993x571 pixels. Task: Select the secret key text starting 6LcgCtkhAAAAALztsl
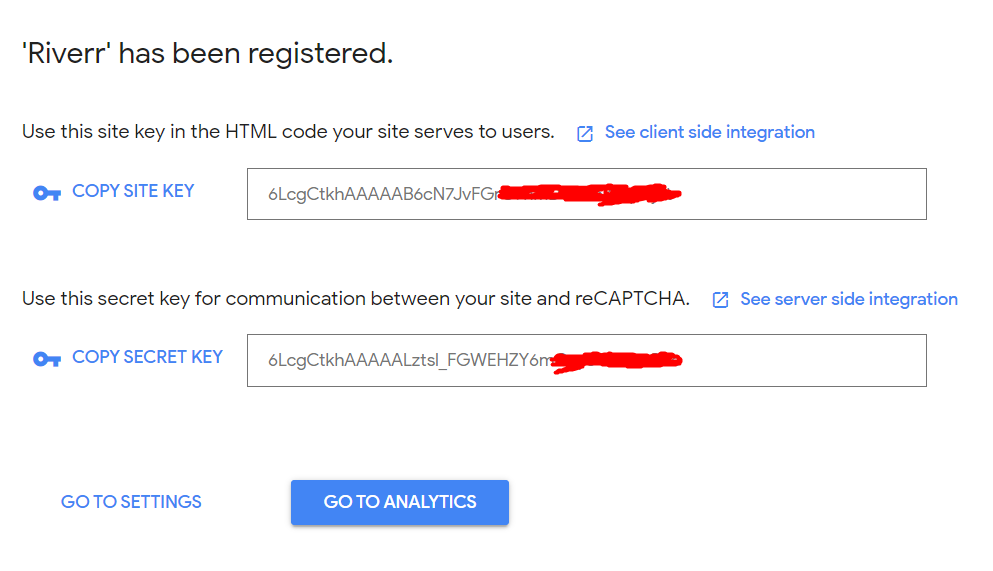(410, 360)
